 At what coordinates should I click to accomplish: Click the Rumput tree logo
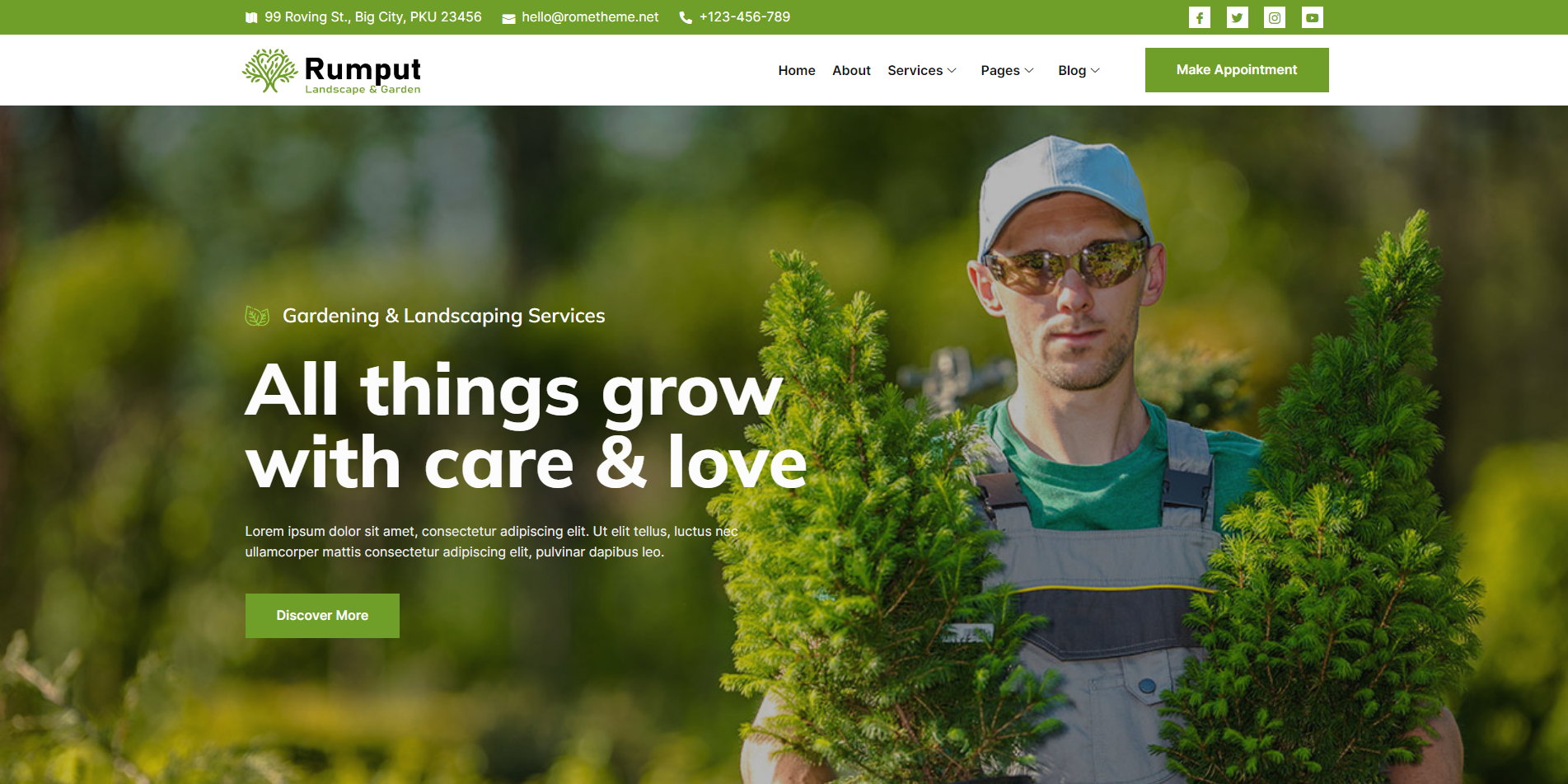[269, 71]
